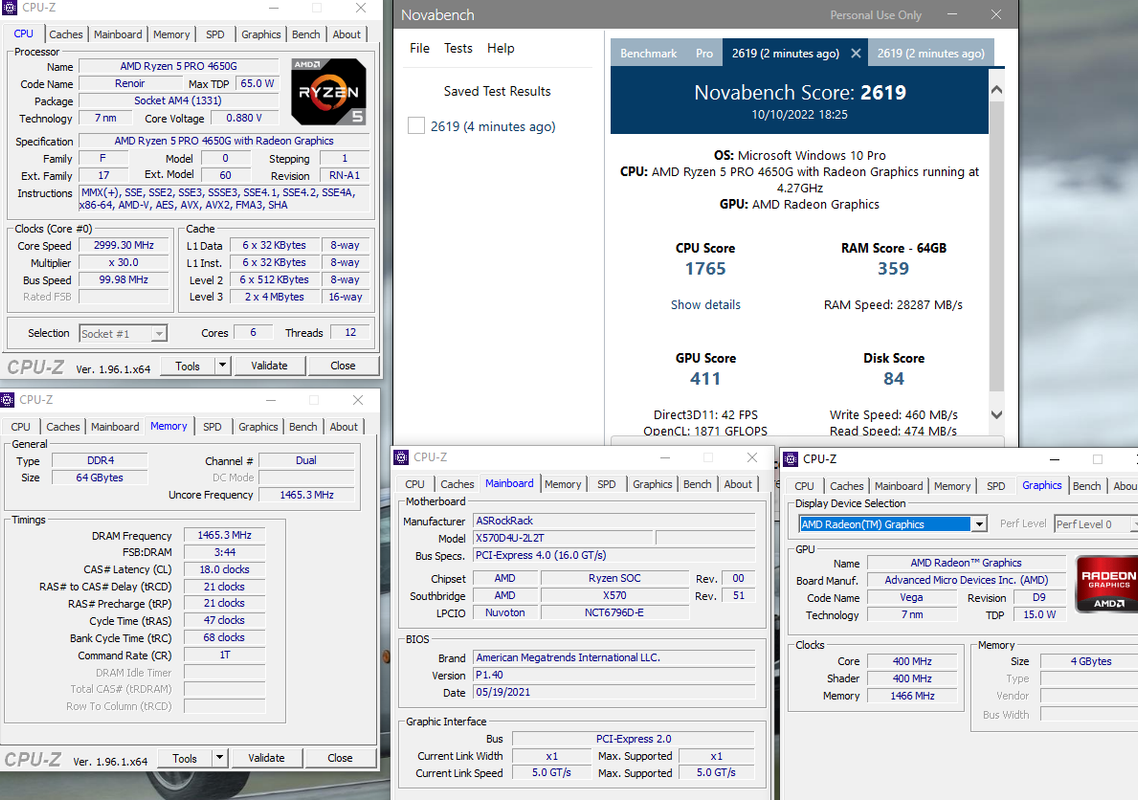1138x800 pixels.
Task: Click Novabench results scrollbar up arrow
Action: (x=996, y=90)
